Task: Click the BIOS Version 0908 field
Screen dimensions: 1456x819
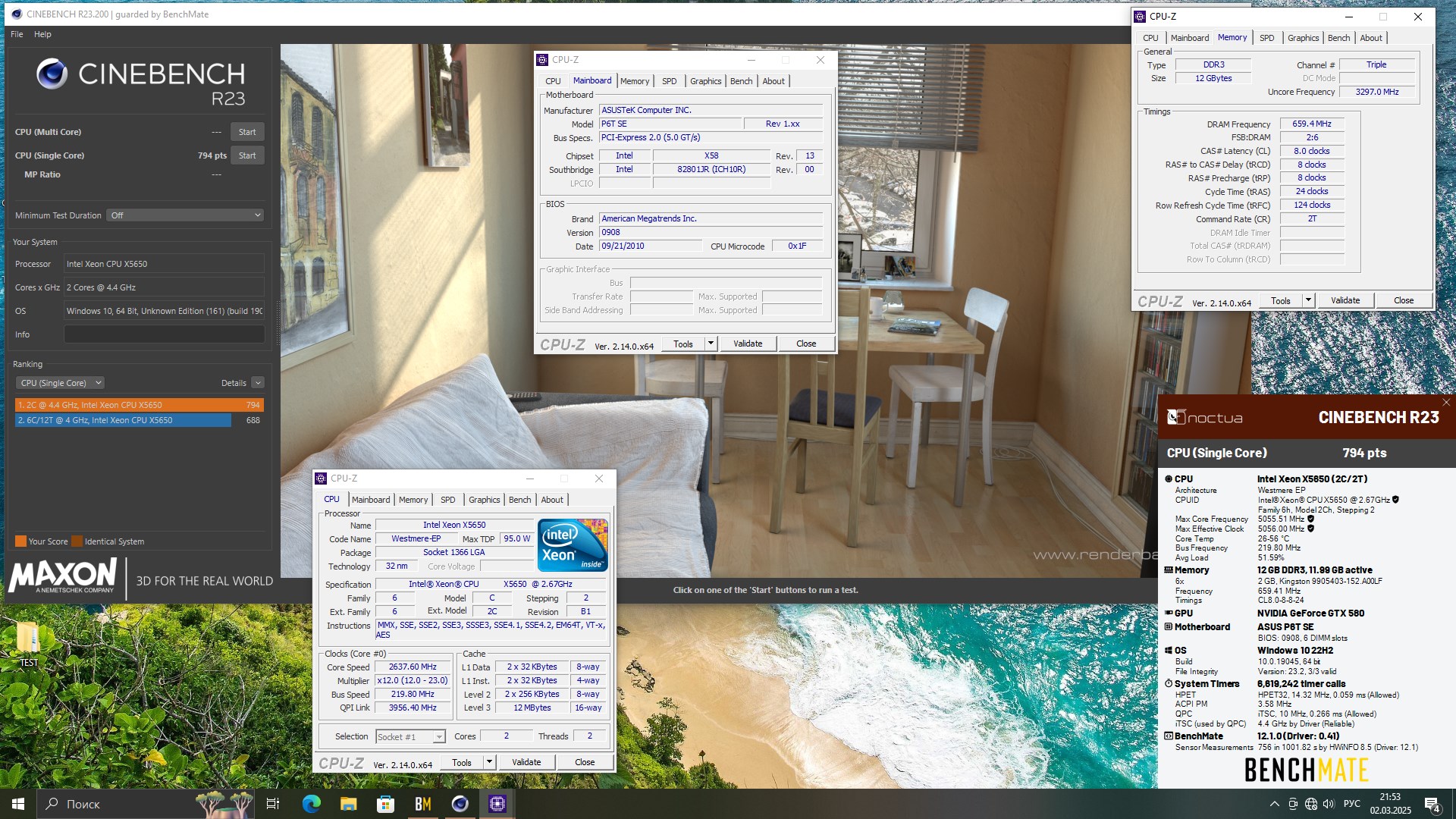Action: [x=711, y=233]
